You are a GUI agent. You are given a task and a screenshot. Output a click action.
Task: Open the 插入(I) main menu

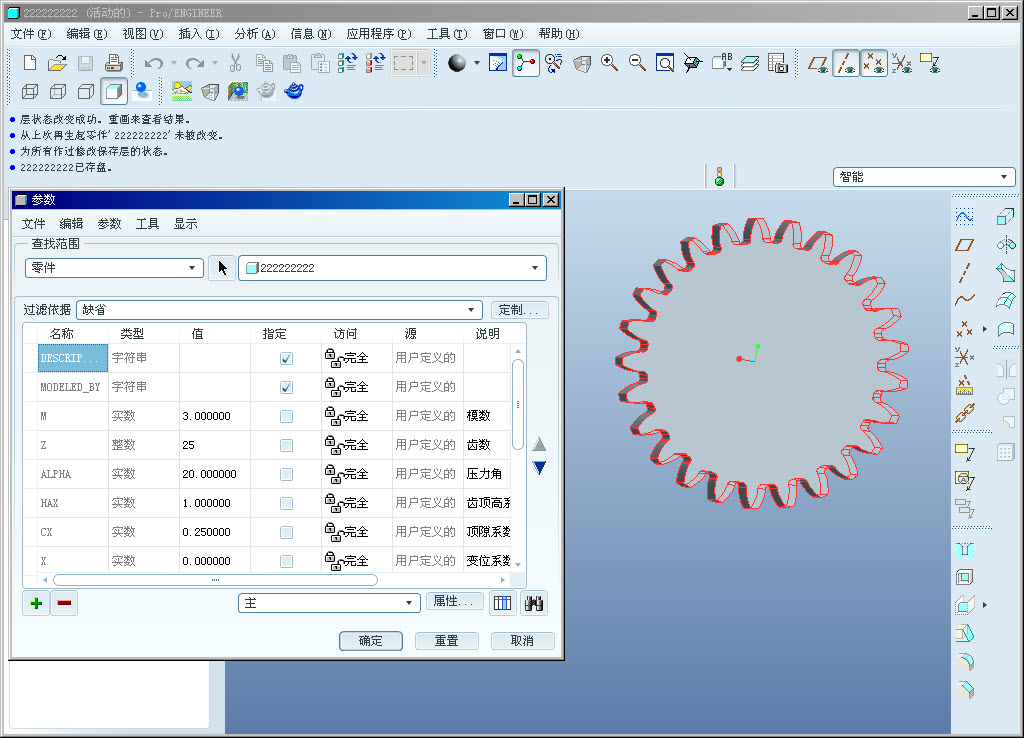(199, 34)
